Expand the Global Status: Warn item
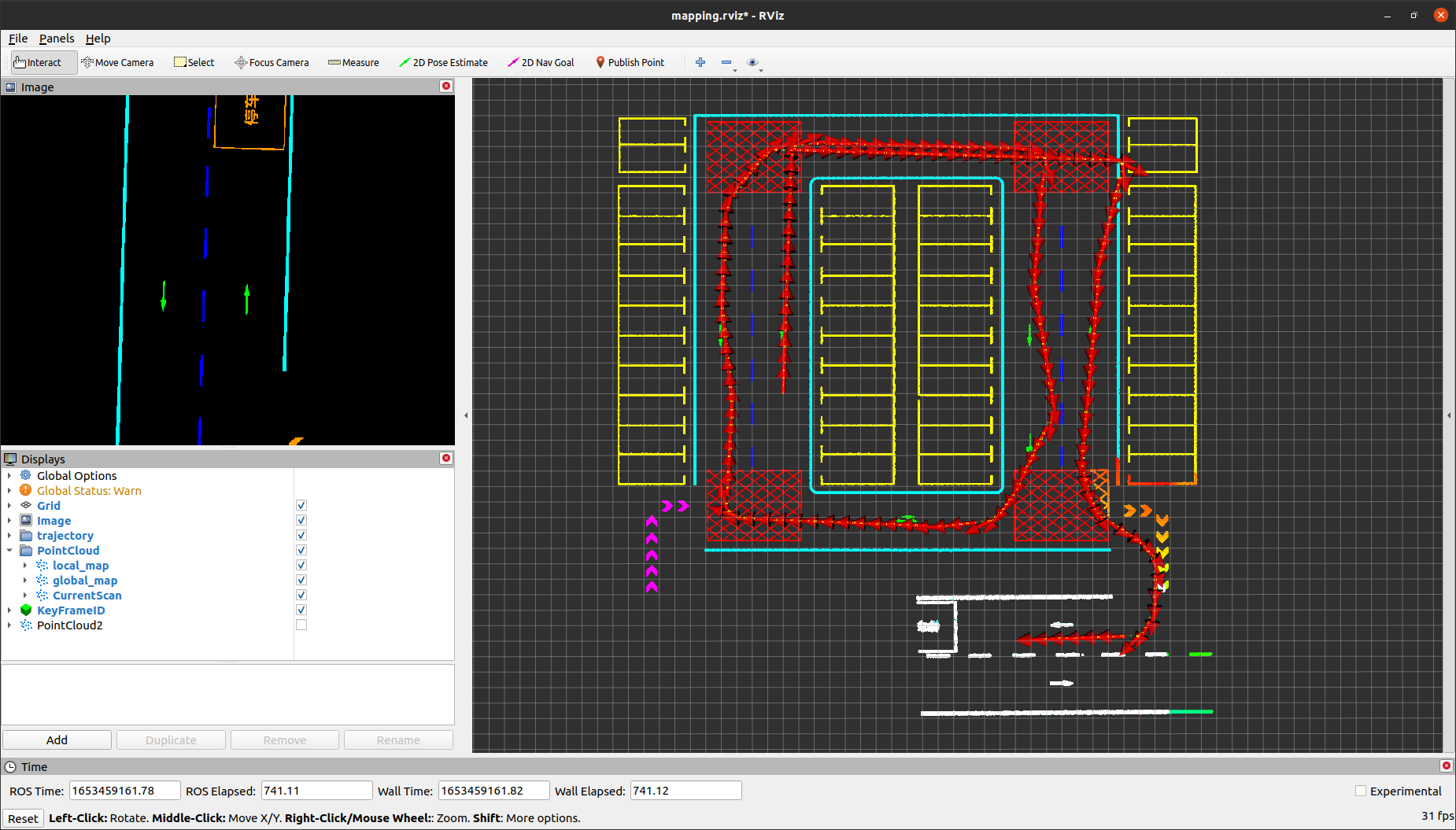Viewport: 1456px width, 830px height. tap(9, 490)
